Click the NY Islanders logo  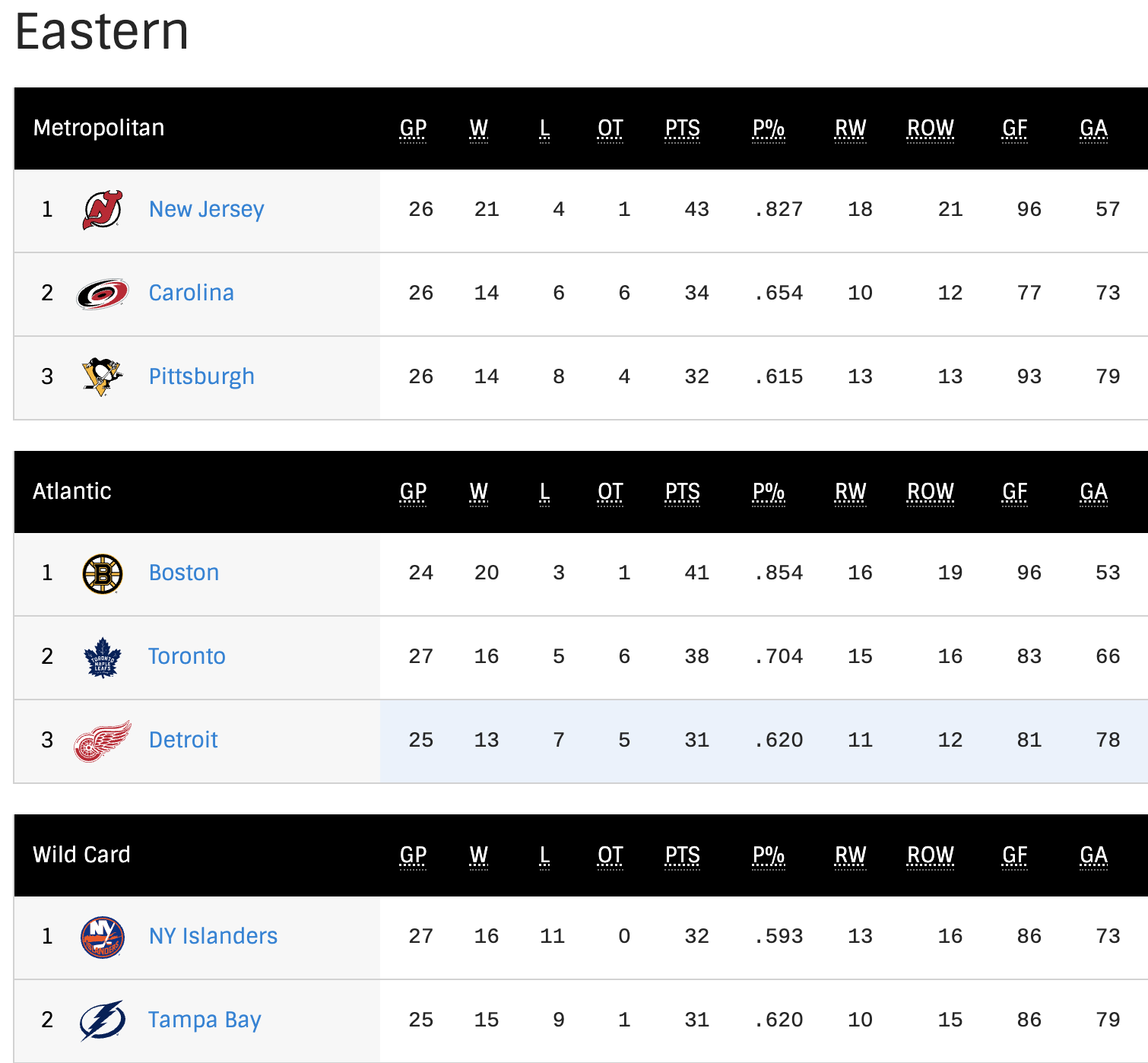pos(103,937)
